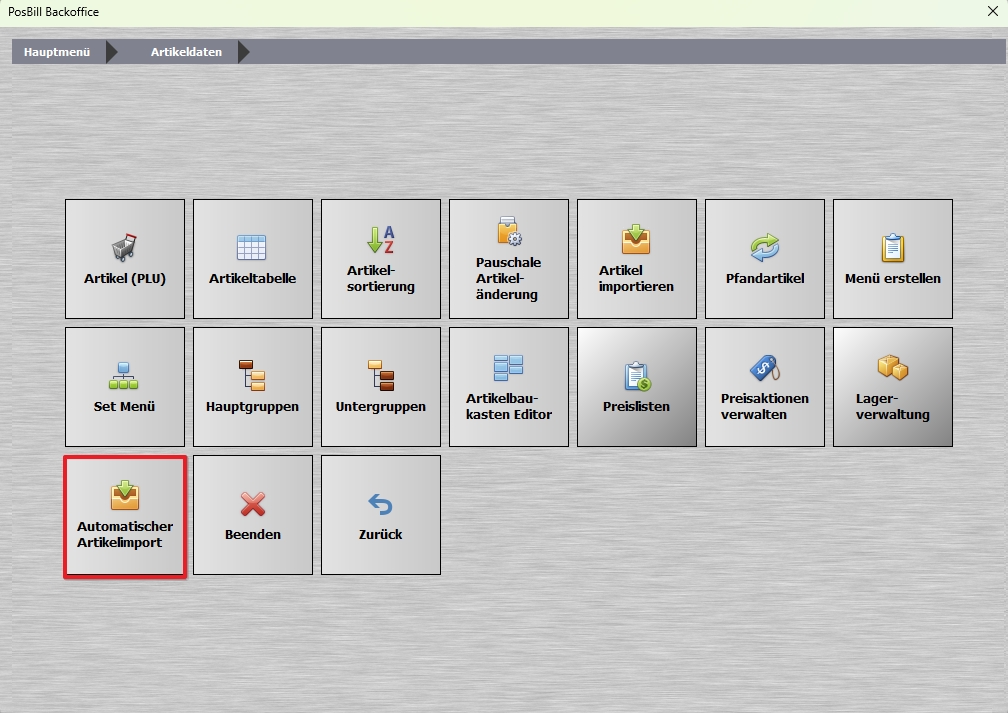Open the Lagerverwaltung boxes tile
Screen dimensions: 1008x713
click(892, 386)
